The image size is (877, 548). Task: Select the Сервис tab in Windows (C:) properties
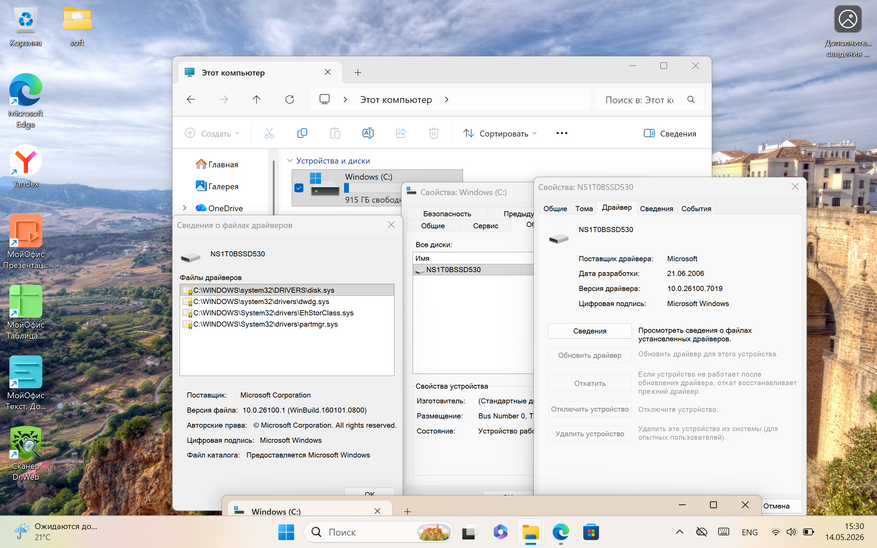coord(485,226)
